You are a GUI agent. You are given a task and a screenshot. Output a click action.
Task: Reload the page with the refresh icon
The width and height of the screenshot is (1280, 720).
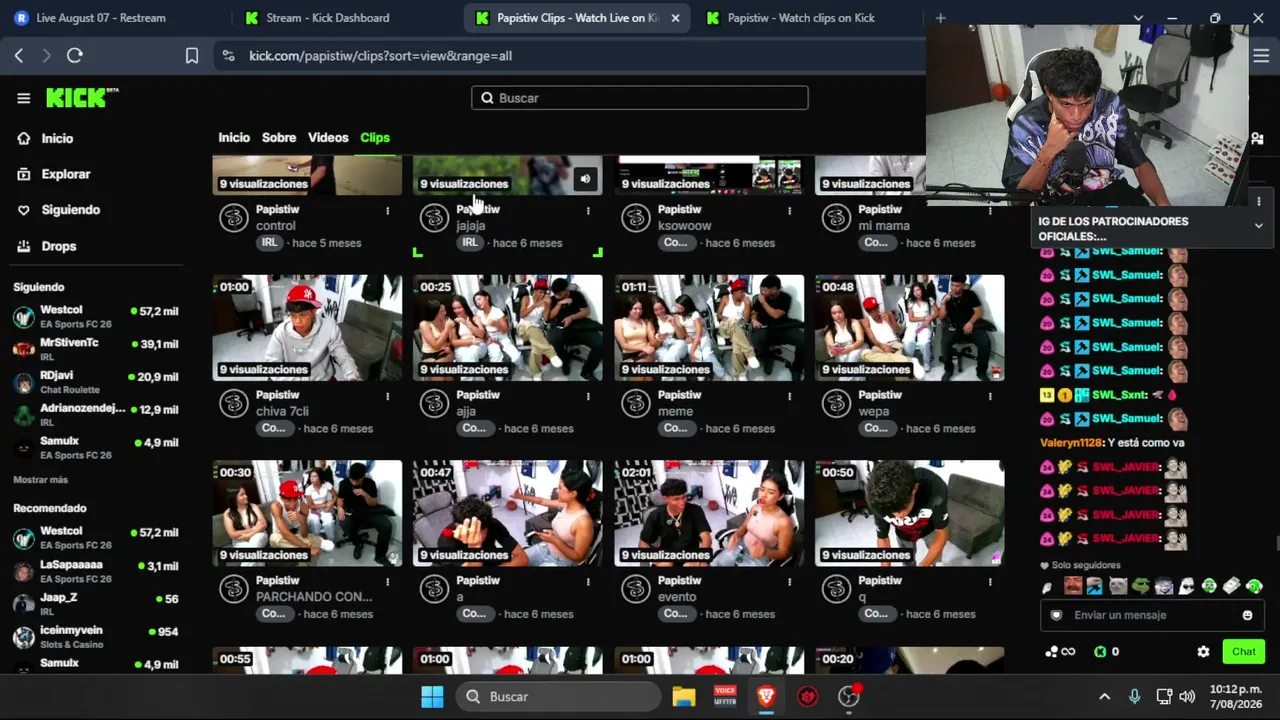[75, 56]
